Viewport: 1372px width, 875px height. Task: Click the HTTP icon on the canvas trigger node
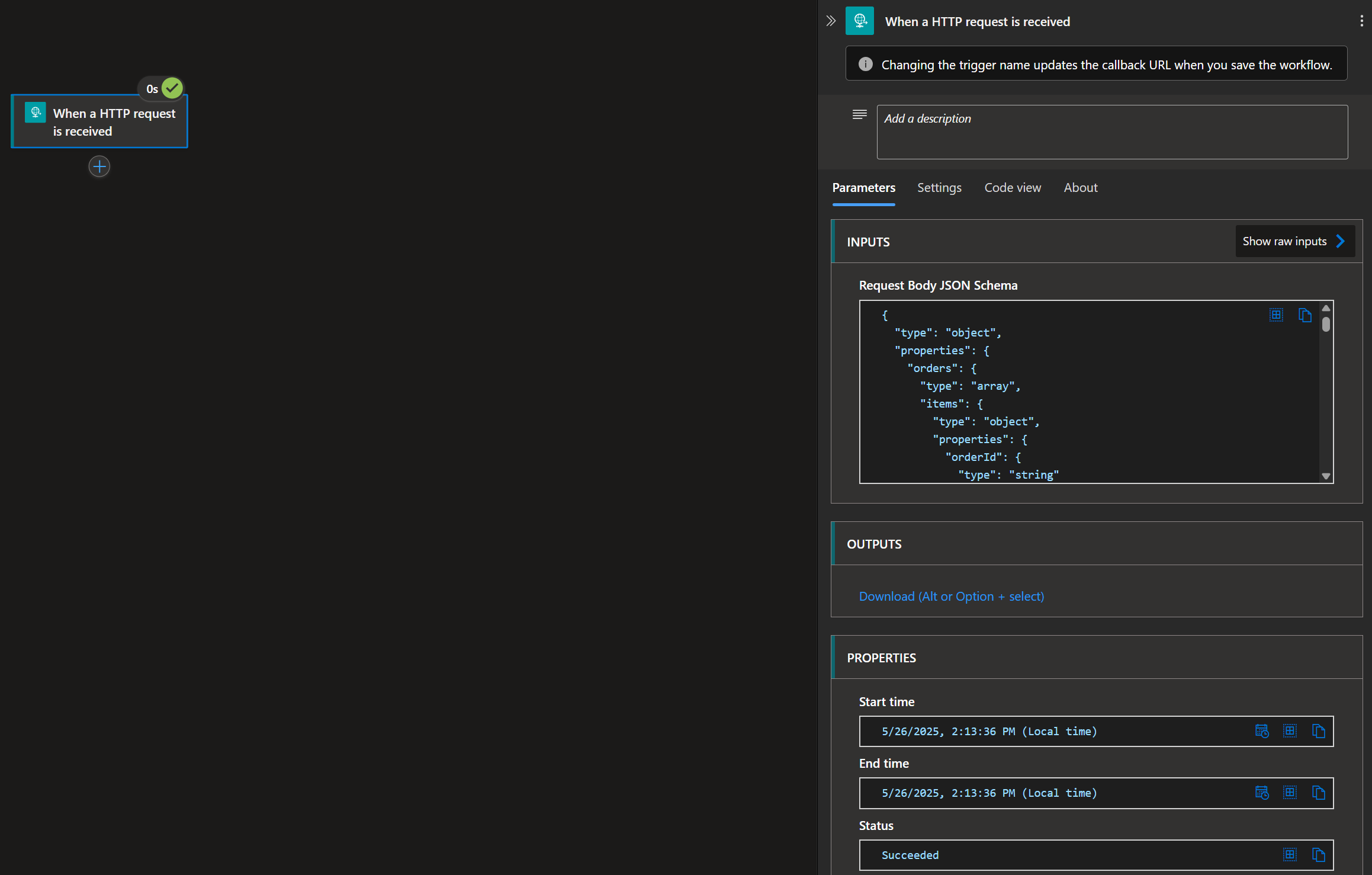coord(36,113)
